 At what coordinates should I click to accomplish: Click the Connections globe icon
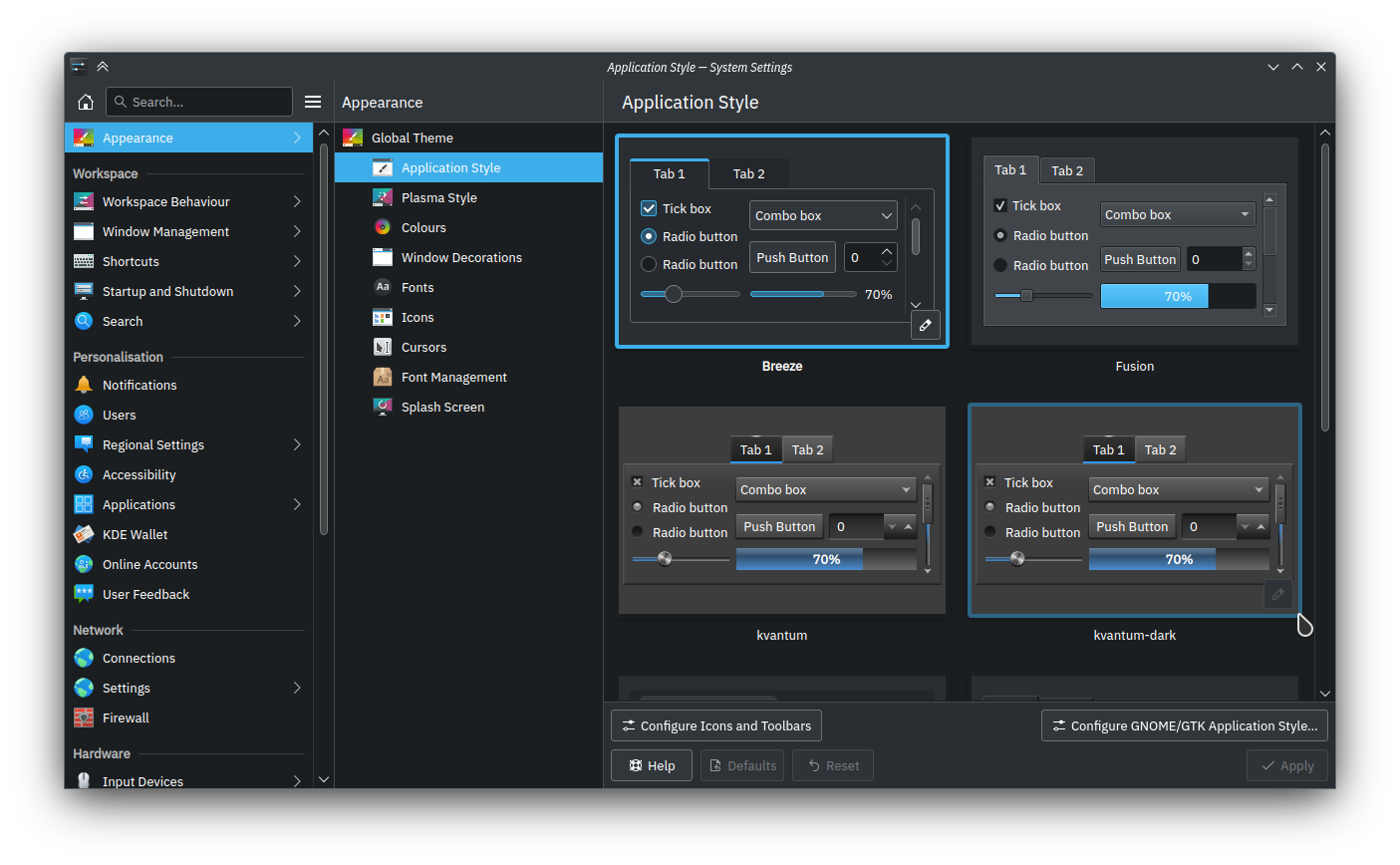tap(84, 658)
